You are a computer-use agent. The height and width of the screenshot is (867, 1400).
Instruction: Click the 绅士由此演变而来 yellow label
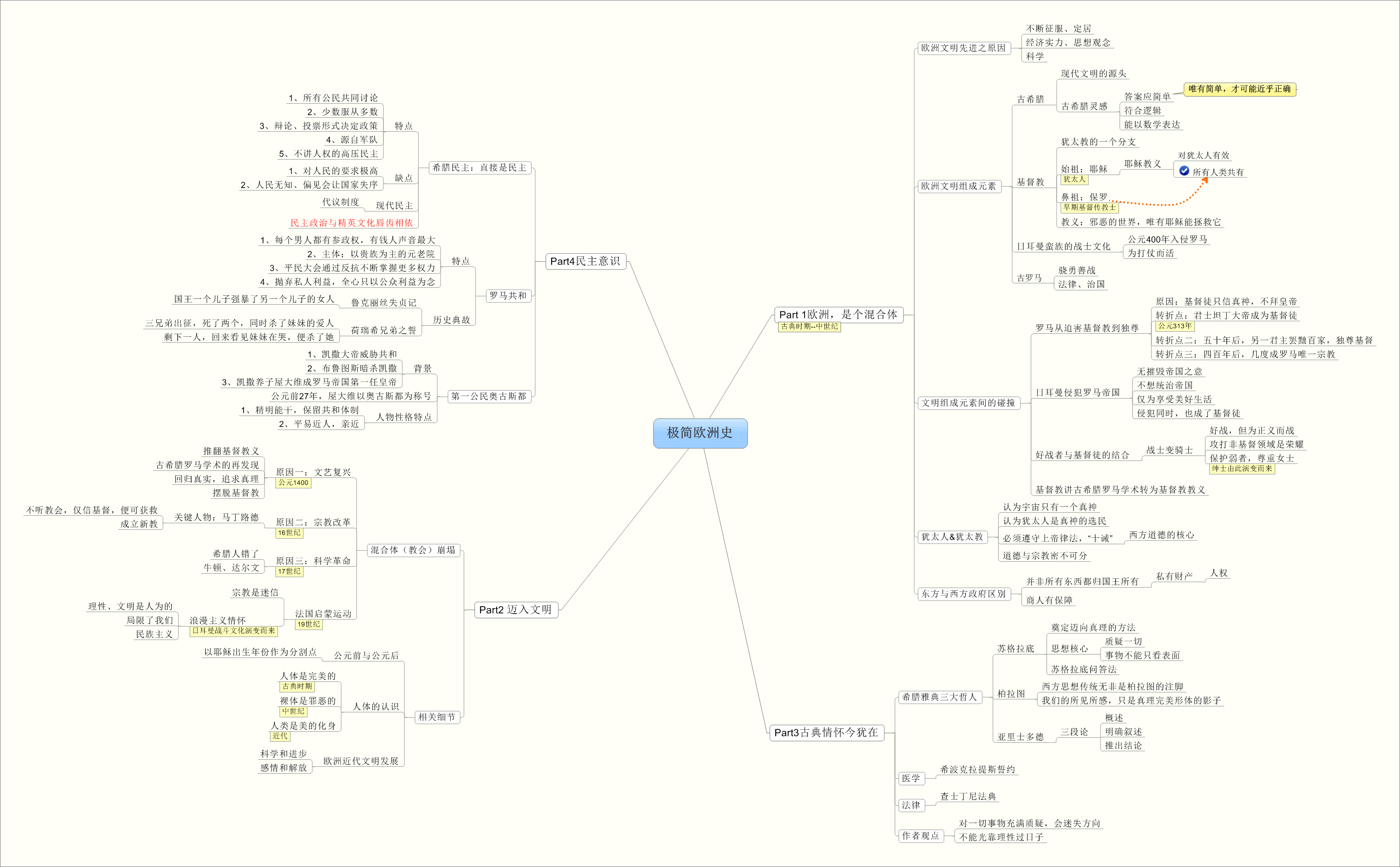pyautogui.click(x=1242, y=468)
